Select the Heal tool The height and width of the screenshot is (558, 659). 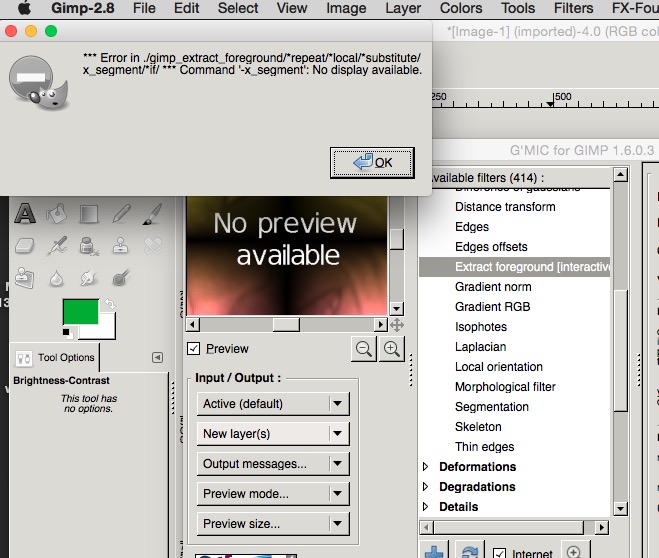click(x=153, y=246)
